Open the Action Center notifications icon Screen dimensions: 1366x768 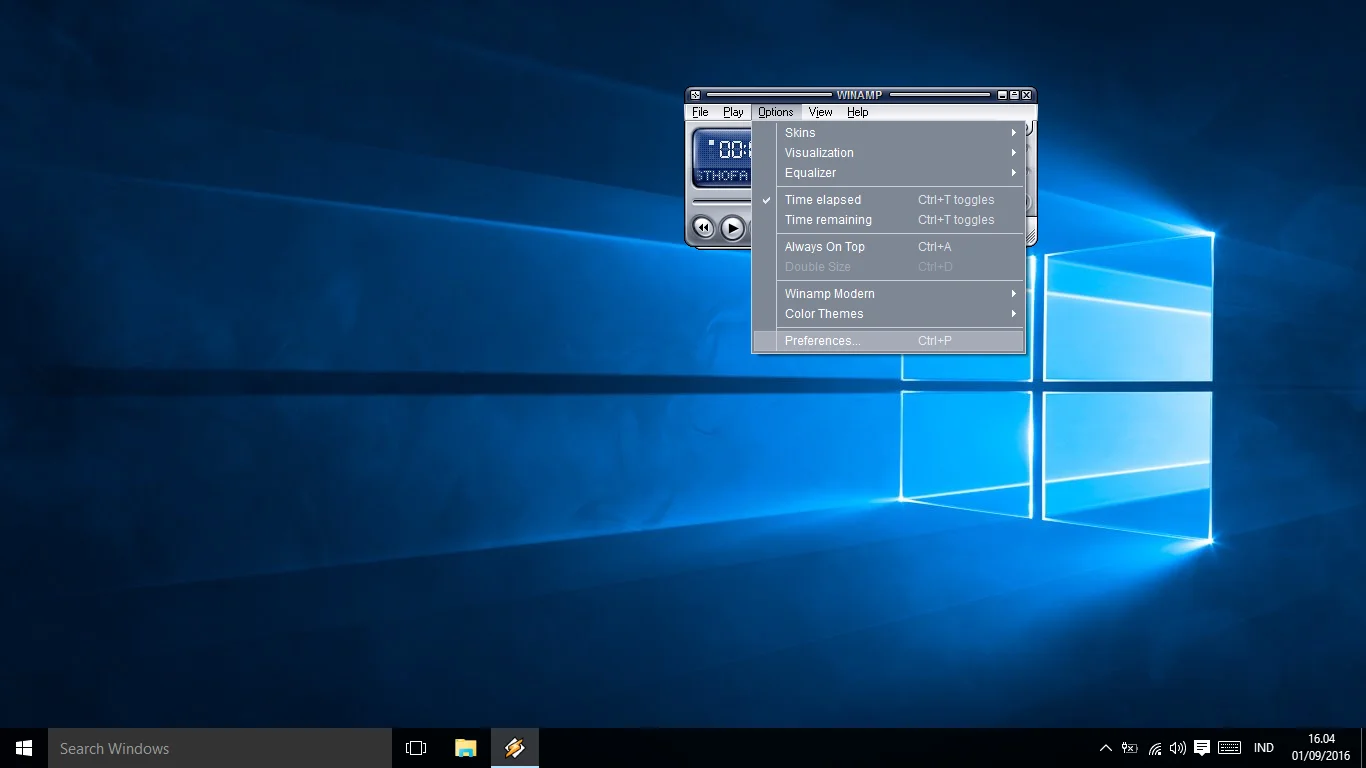coord(1202,748)
